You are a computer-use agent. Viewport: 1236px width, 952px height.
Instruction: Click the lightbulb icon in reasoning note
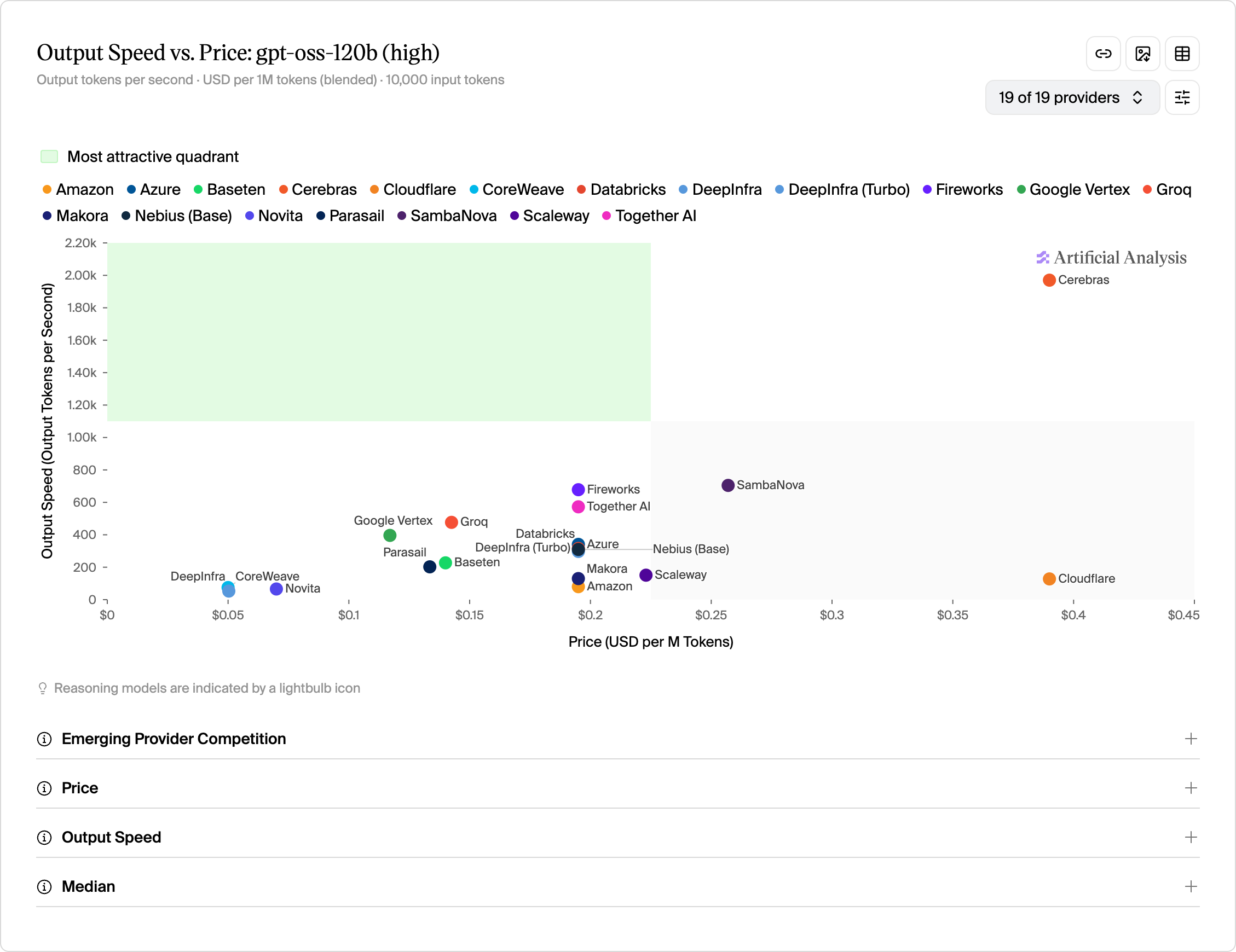[x=43, y=688]
